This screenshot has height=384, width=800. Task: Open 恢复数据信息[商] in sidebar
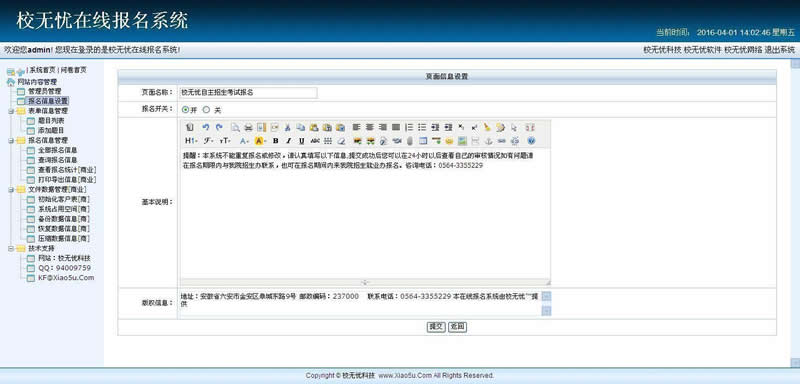point(64,228)
